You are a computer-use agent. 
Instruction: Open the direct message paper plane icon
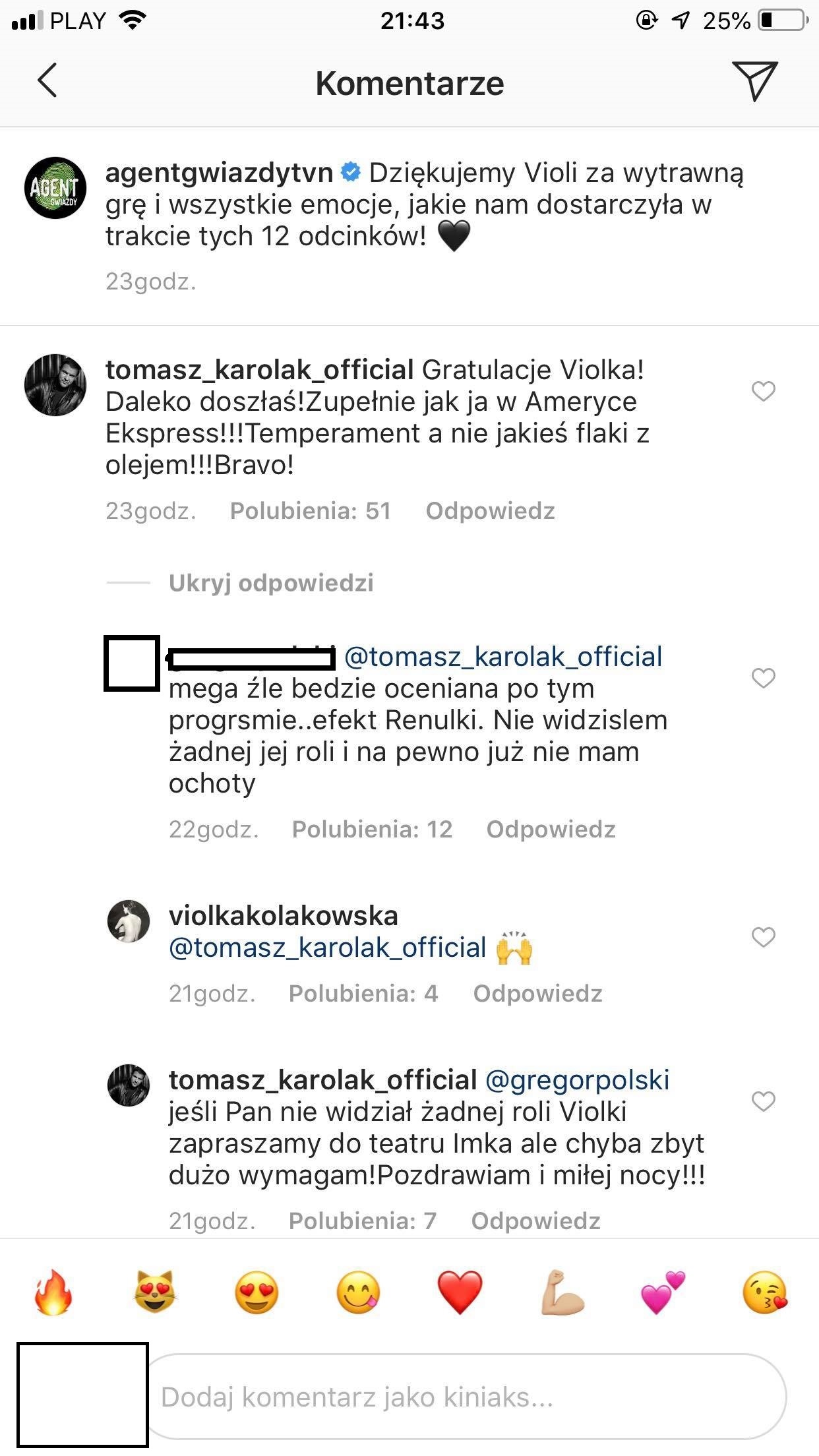[754, 80]
